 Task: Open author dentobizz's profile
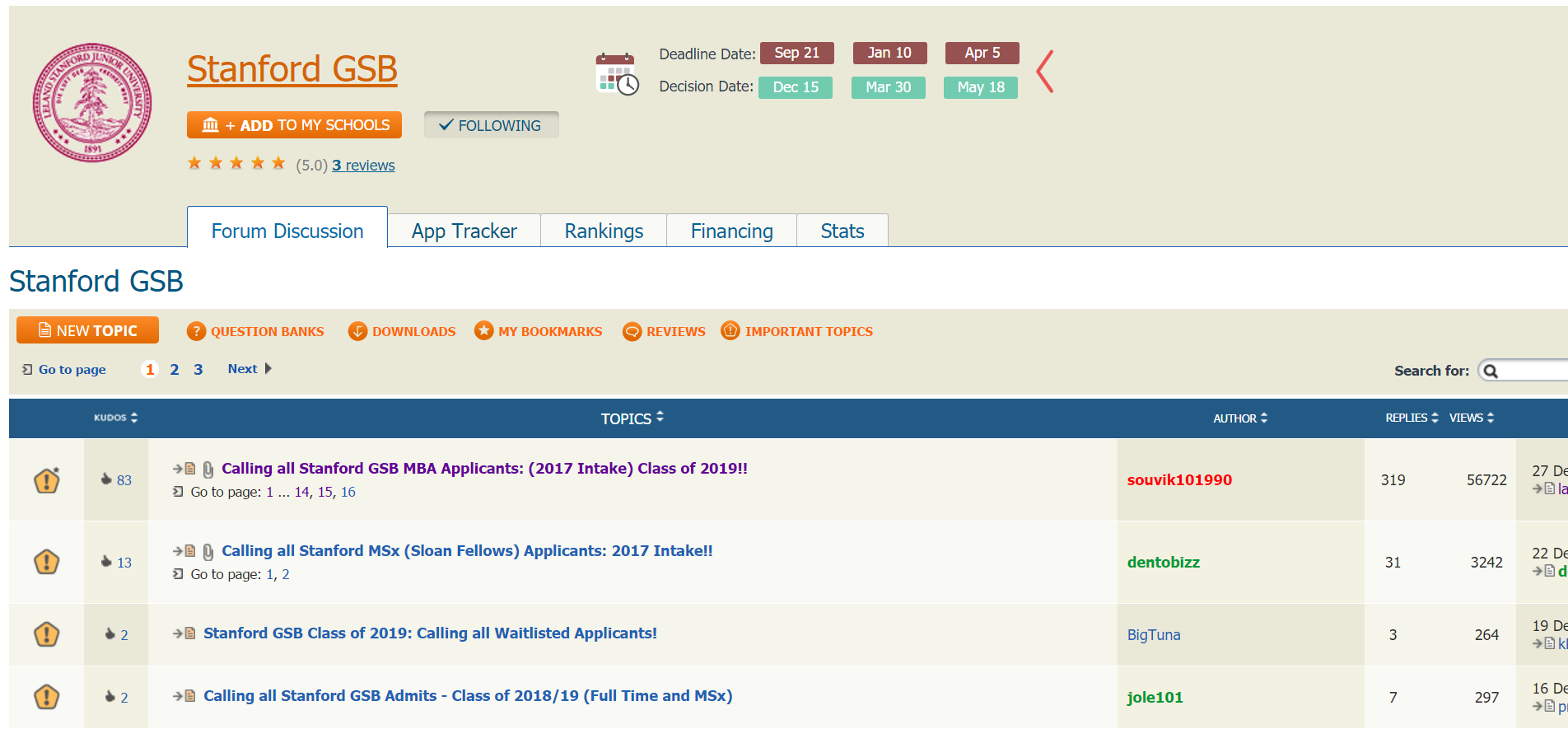(1163, 562)
